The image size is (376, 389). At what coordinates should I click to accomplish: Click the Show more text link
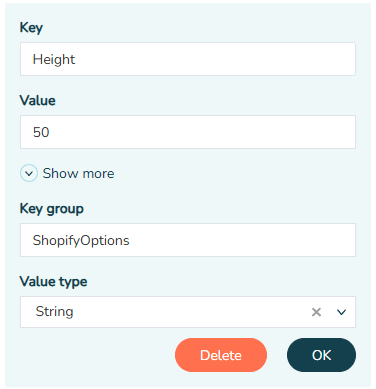[78, 173]
